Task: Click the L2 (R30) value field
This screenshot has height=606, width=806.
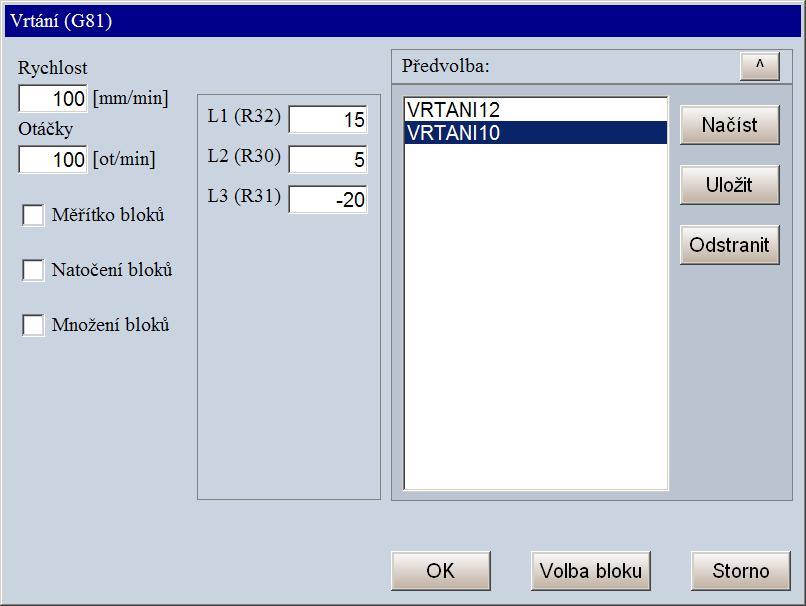Action: [x=328, y=159]
